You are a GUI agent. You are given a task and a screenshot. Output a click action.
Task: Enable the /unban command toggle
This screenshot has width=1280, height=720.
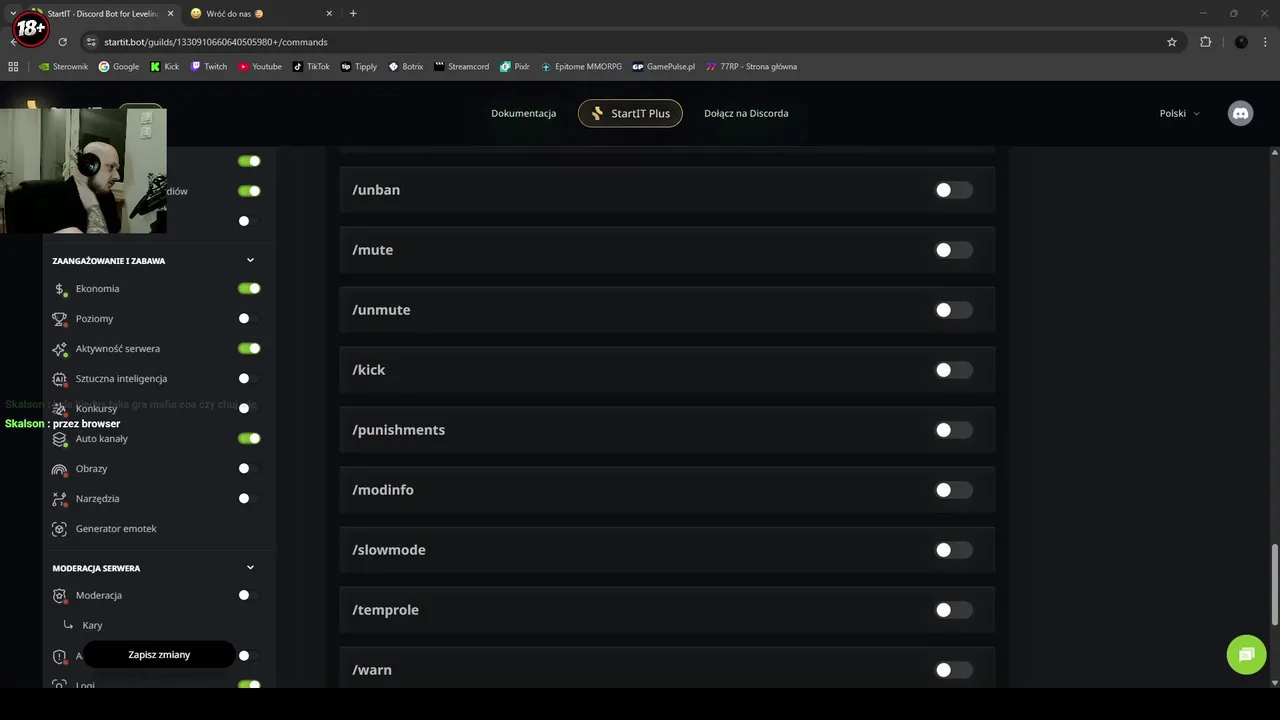953,190
